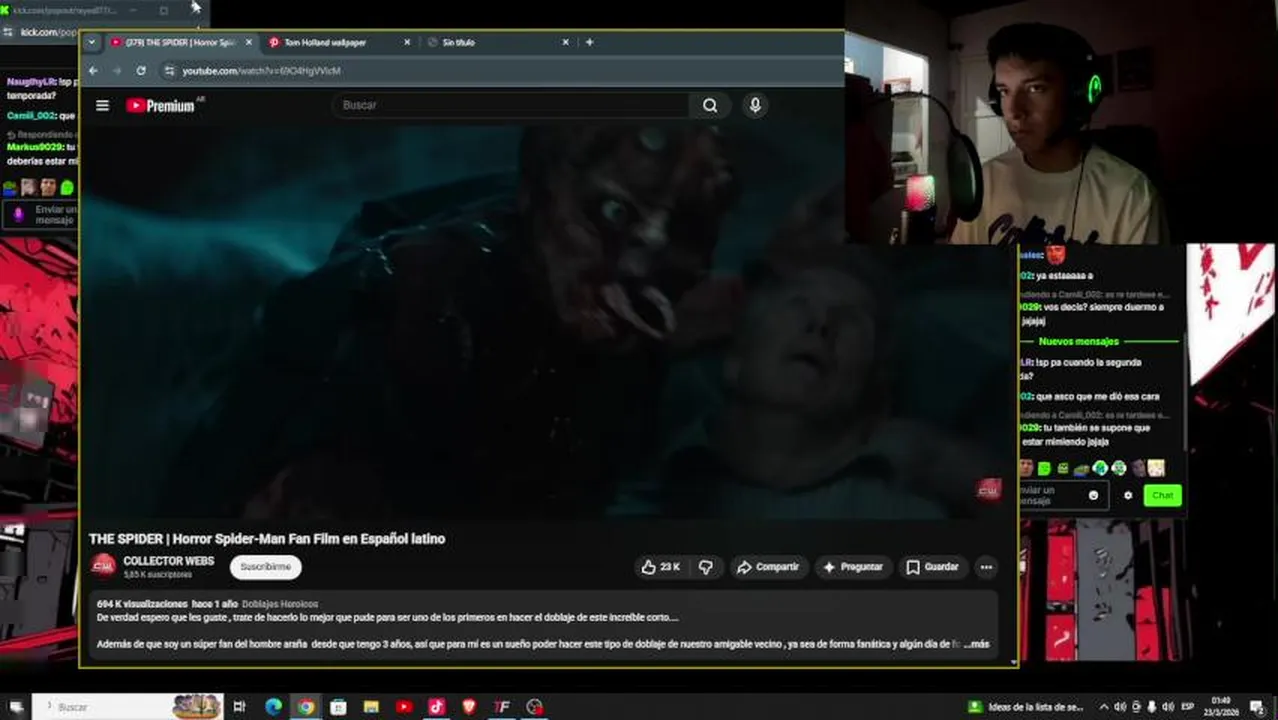The image size is (1278, 720).
Task: Close THE SPIDER YouTube tab
Action: [x=249, y=42]
